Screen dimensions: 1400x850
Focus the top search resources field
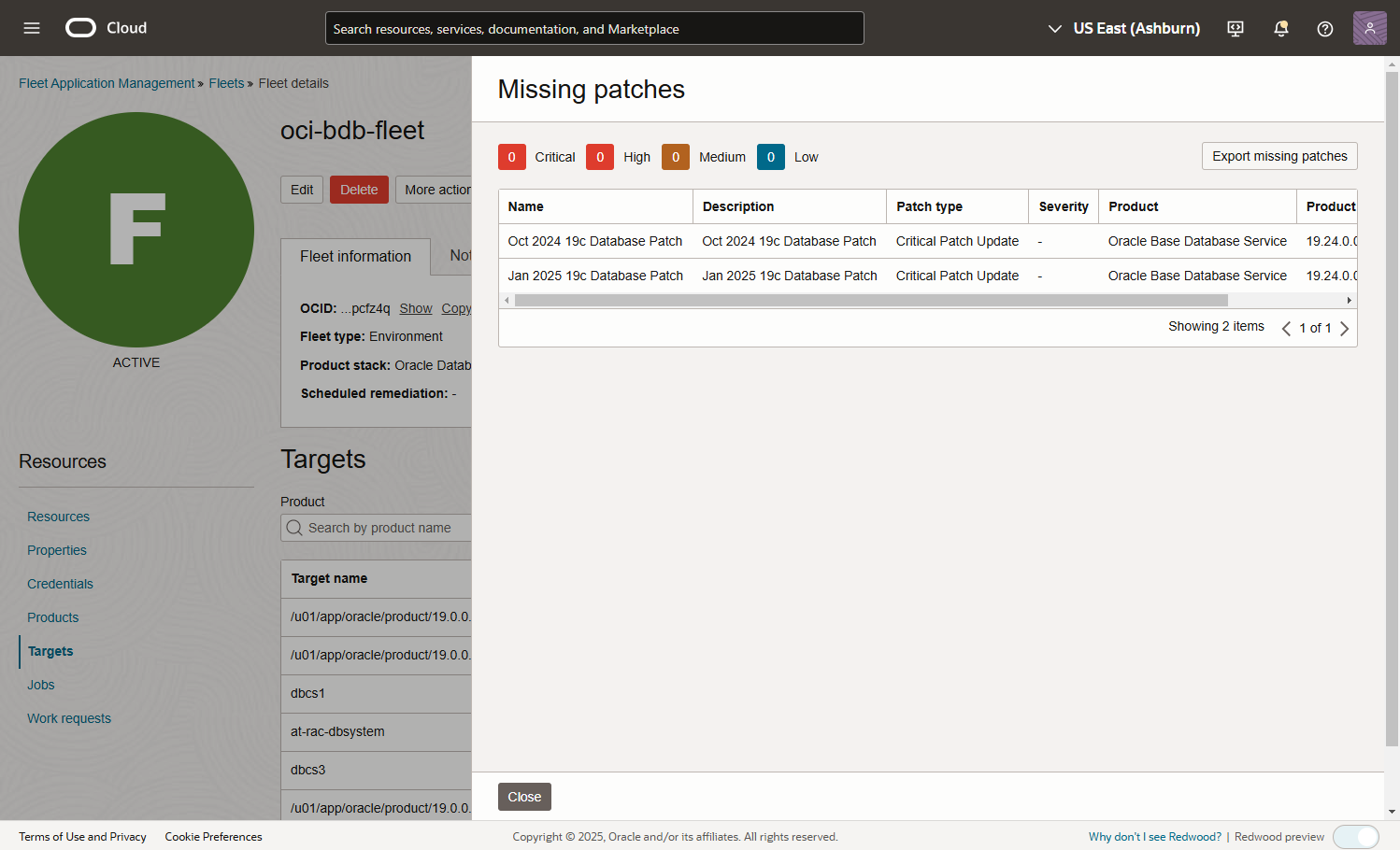(594, 28)
